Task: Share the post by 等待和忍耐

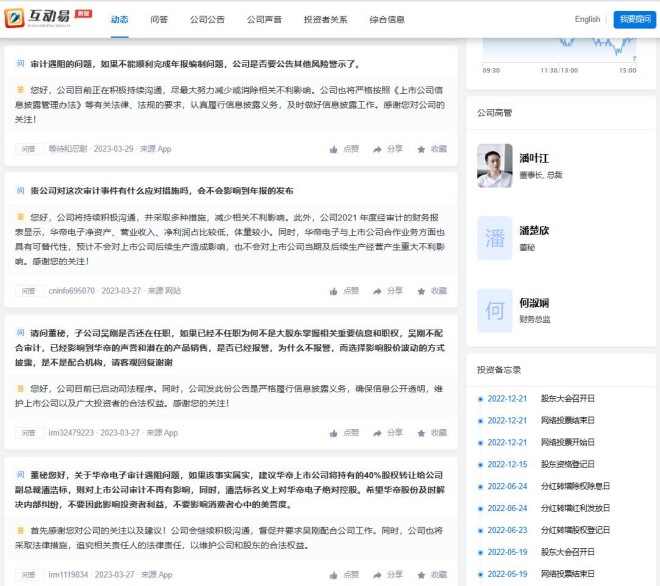Action: tap(388, 149)
